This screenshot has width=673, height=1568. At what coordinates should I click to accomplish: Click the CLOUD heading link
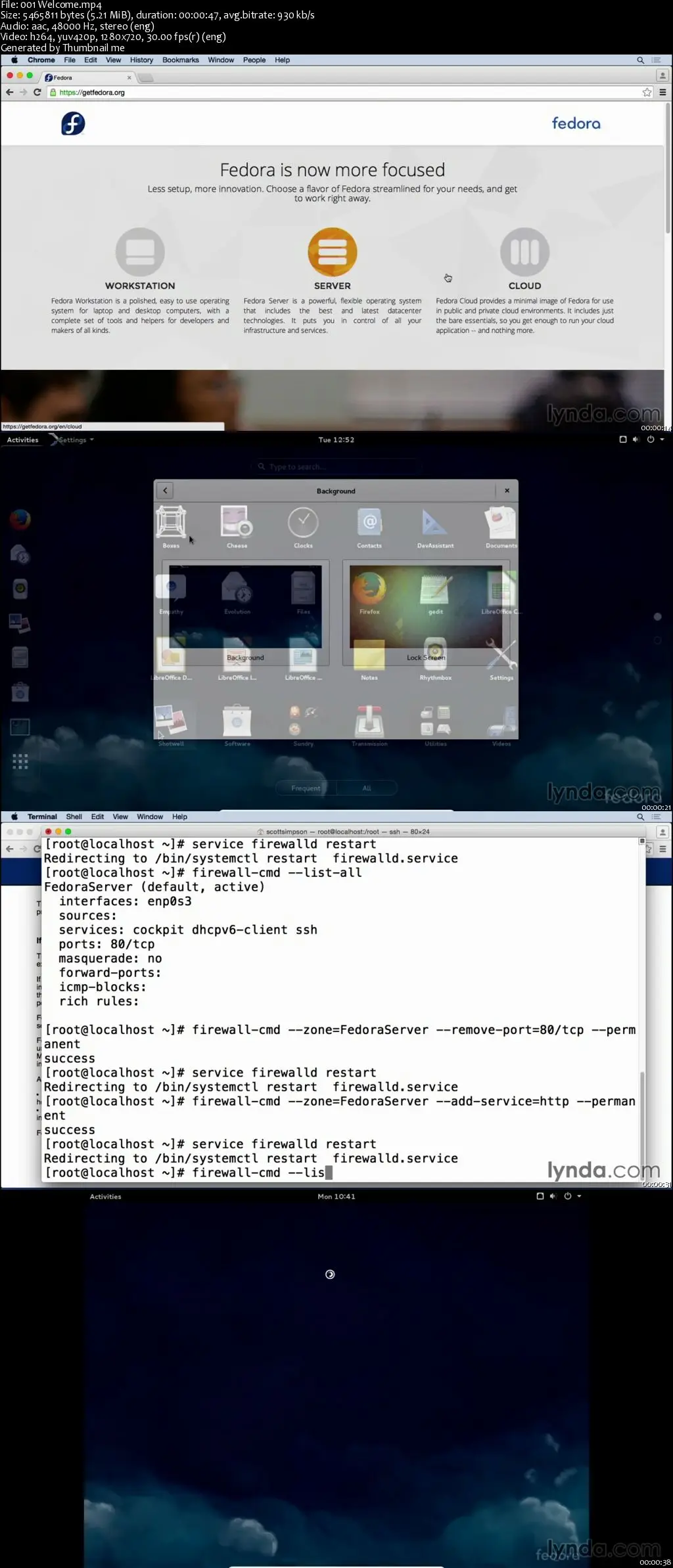tap(524, 286)
